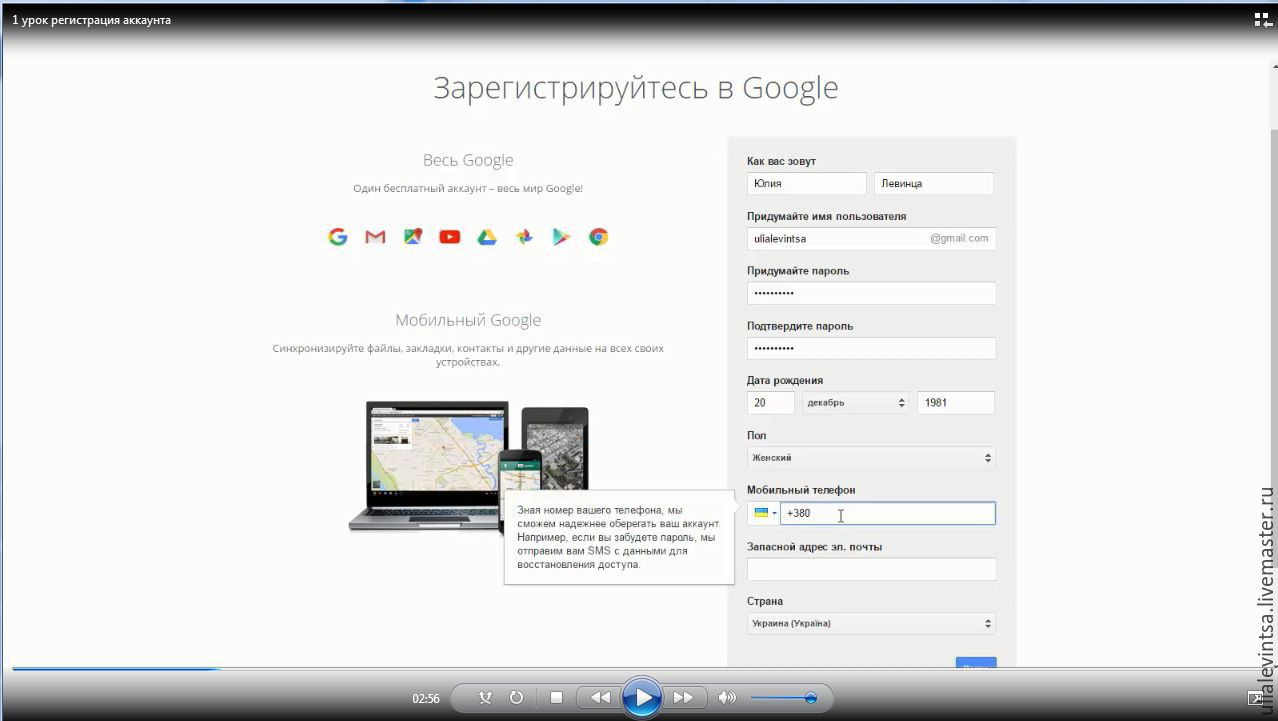Click the 02:56 elapsed time display
1278x721 pixels.
(x=426, y=698)
